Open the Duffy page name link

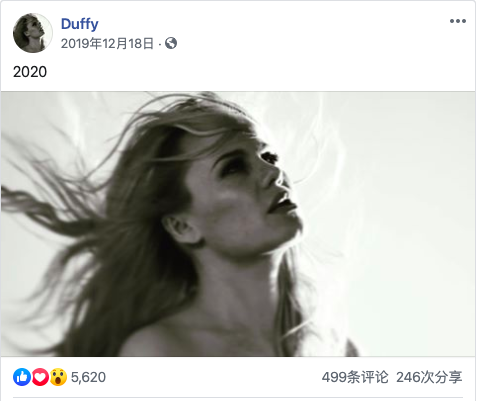[x=80, y=24]
